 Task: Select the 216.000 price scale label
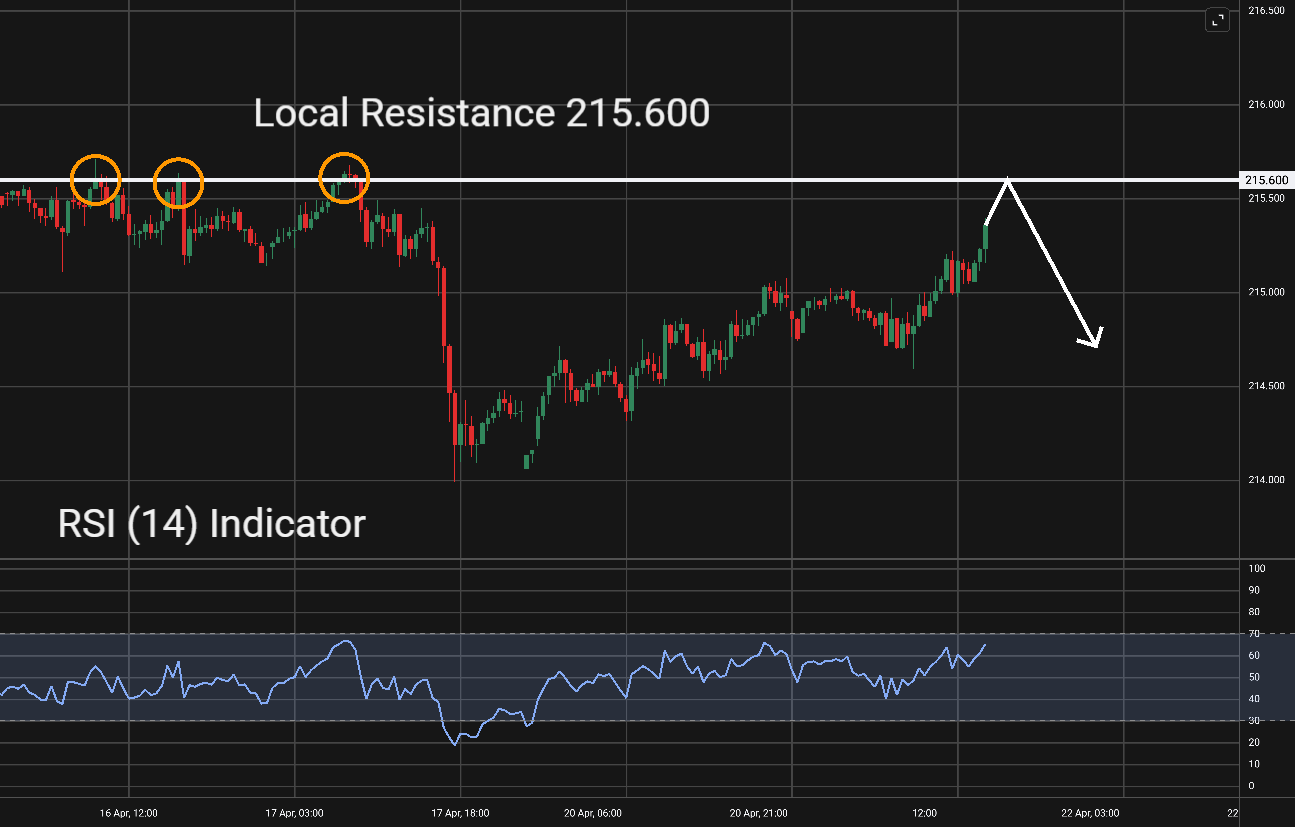click(1266, 104)
